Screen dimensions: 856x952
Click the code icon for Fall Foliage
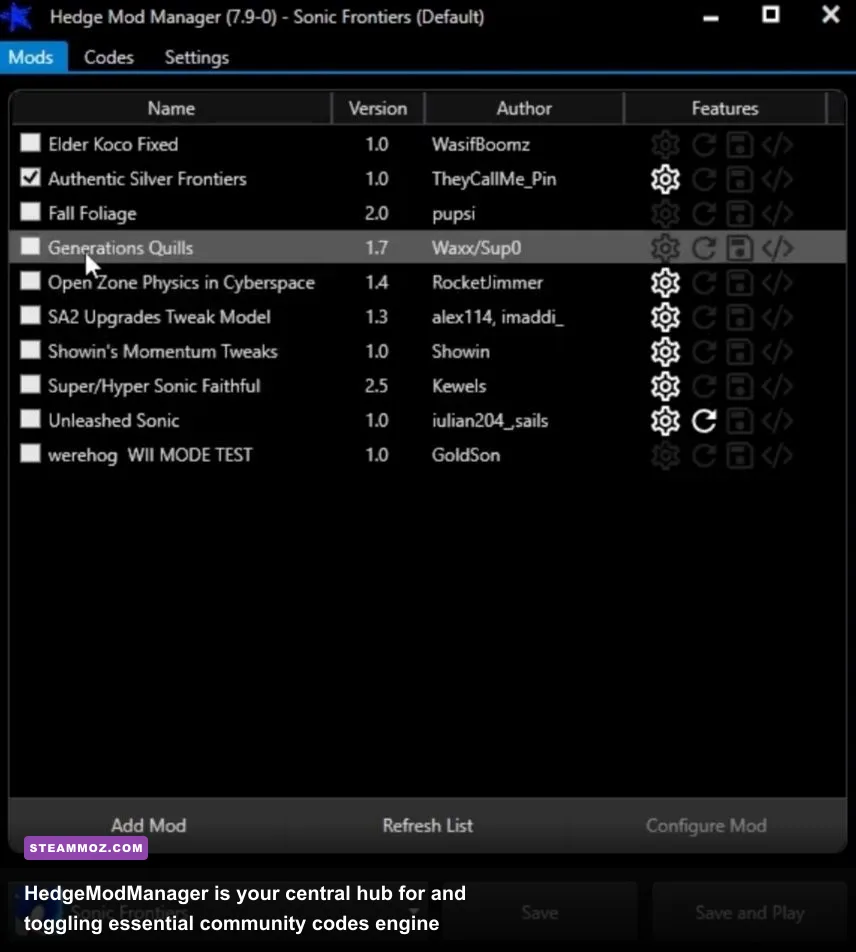[x=778, y=214]
